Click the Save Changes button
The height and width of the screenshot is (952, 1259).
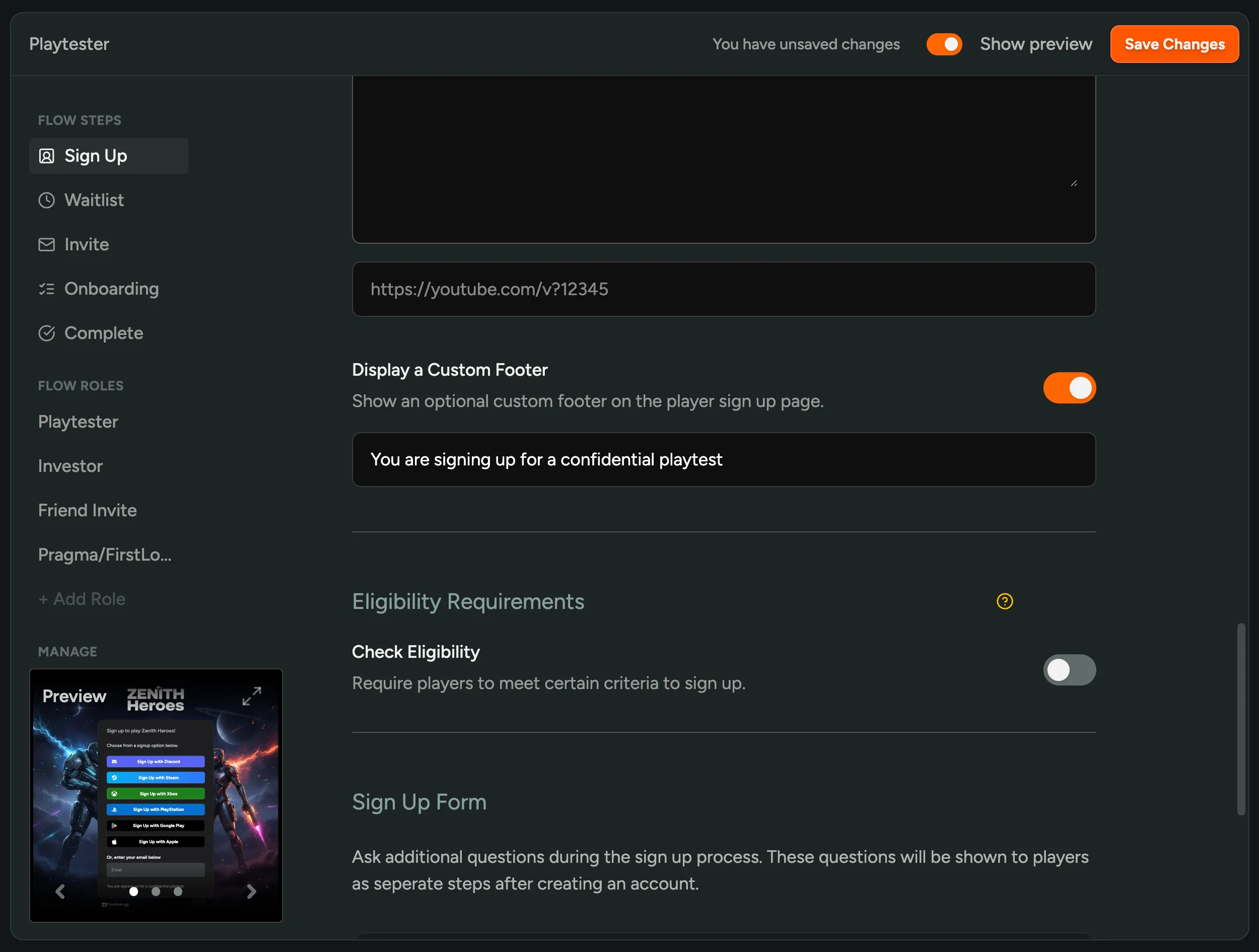tap(1174, 44)
